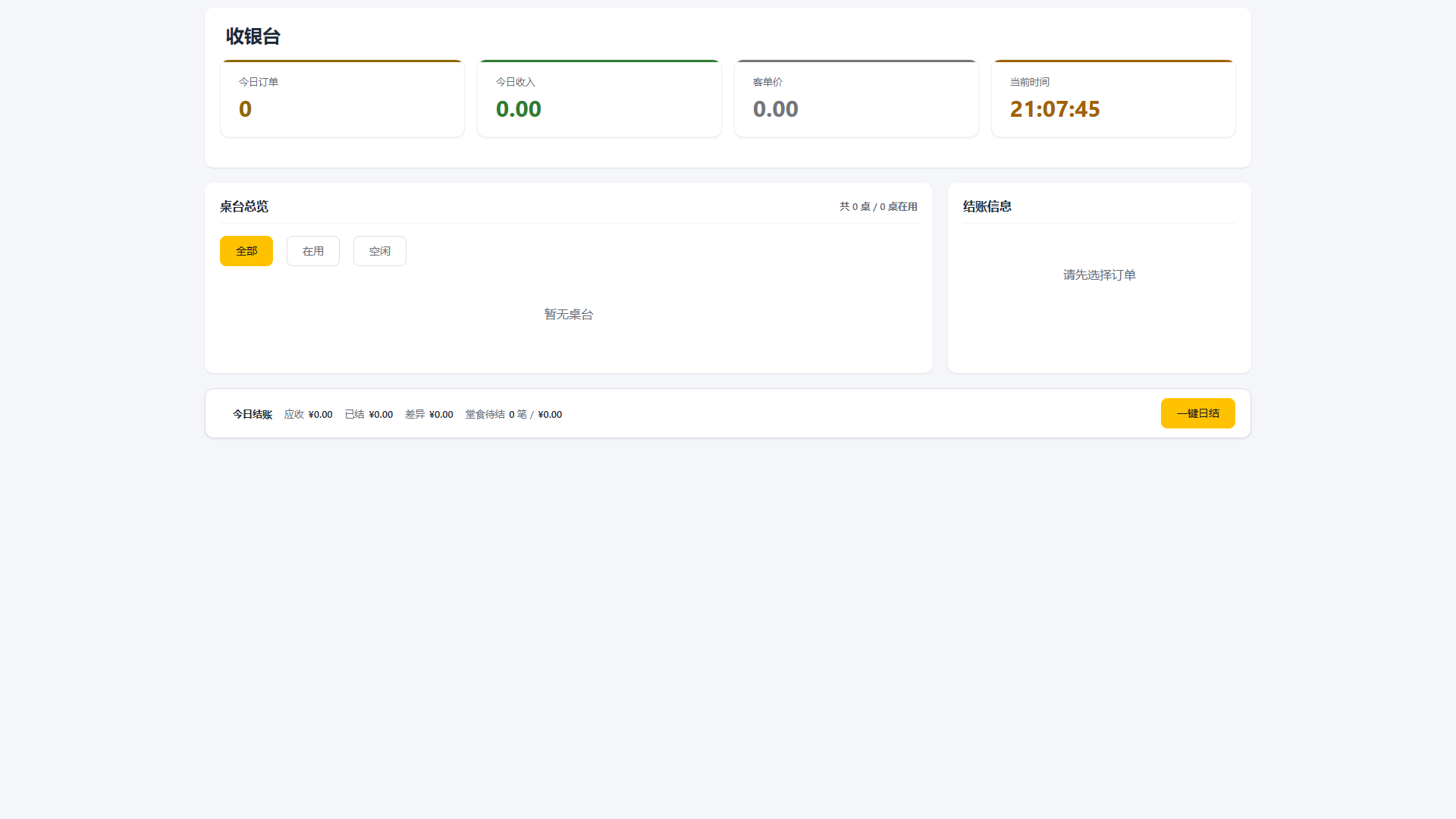The width and height of the screenshot is (1456, 819).
Task: Click the 桌台总览 section heading
Action: point(244,206)
